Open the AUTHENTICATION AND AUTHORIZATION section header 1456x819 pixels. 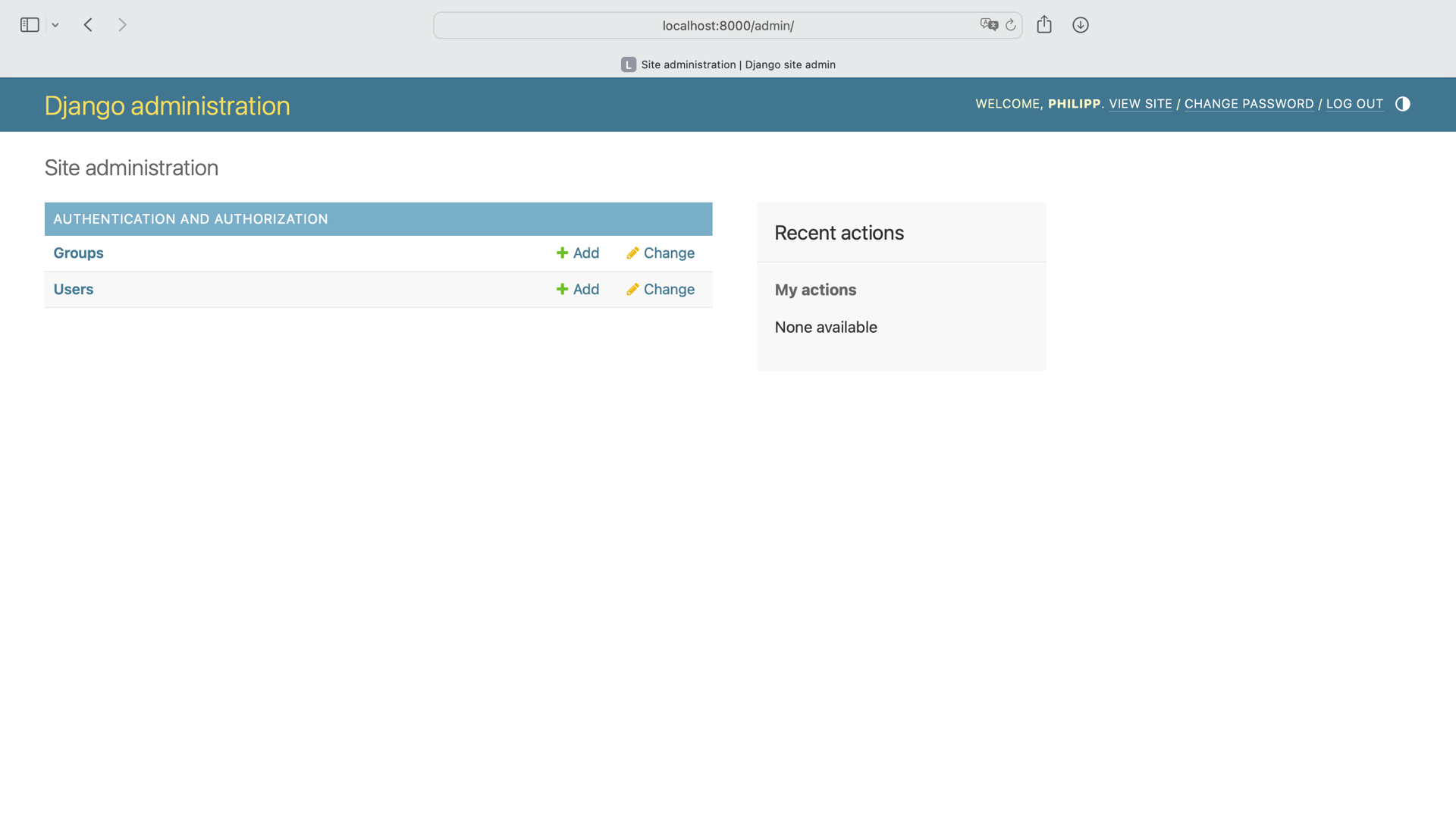pyautogui.click(x=190, y=219)
